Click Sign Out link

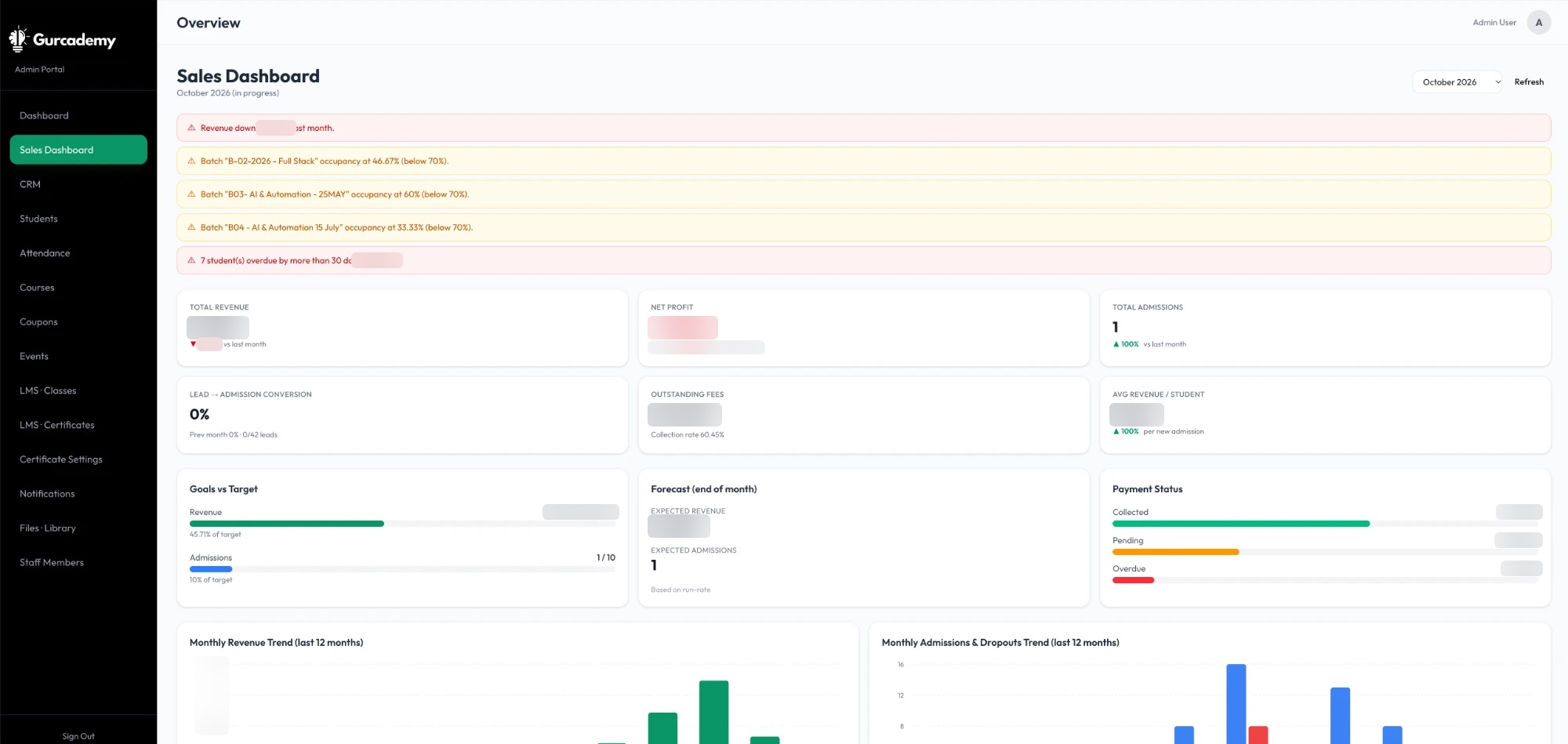[78, 736]
